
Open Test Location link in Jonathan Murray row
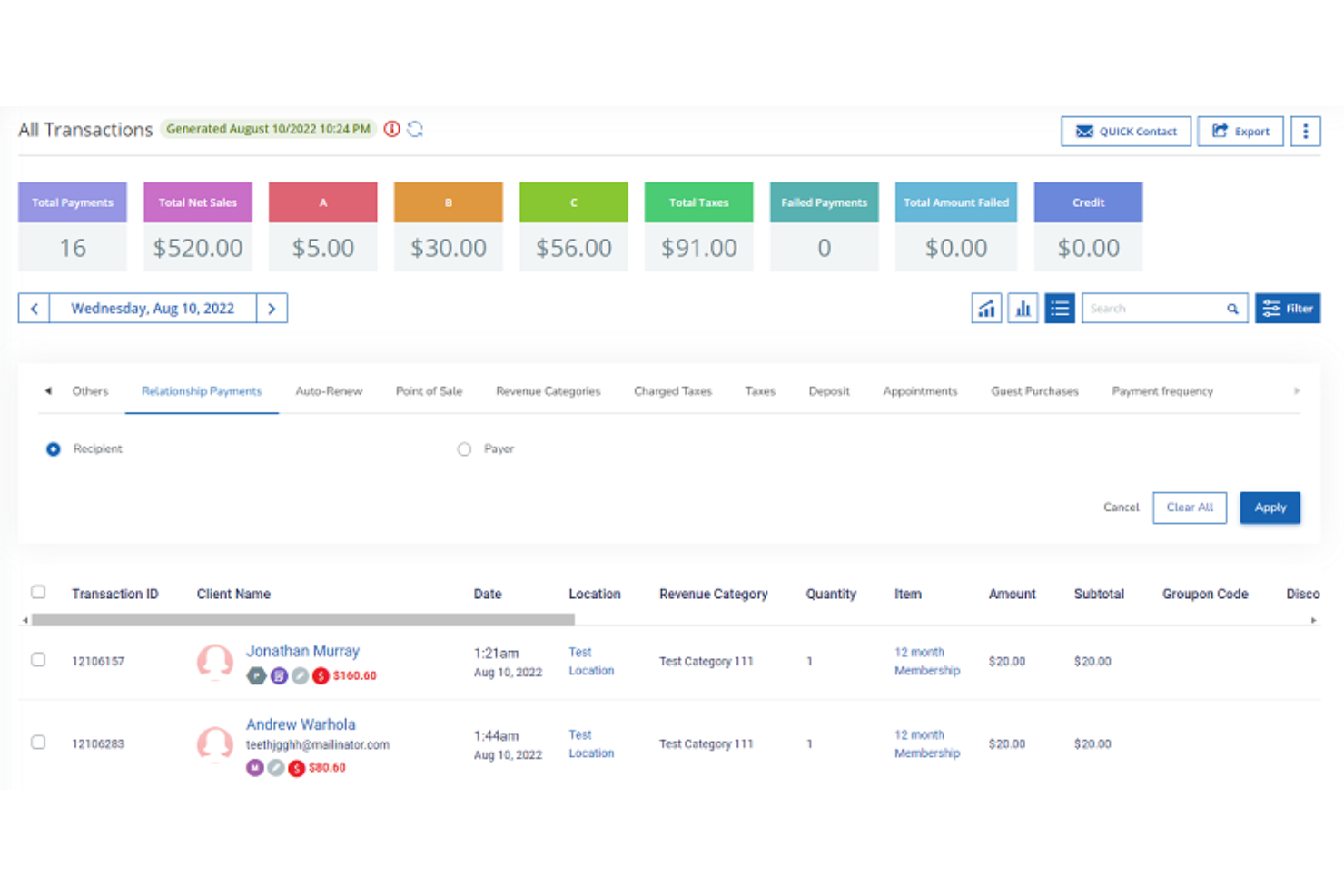coord(591,662)
